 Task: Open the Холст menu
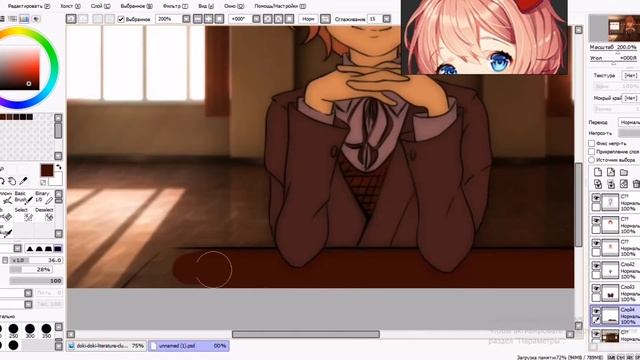[x=70, y=6]
